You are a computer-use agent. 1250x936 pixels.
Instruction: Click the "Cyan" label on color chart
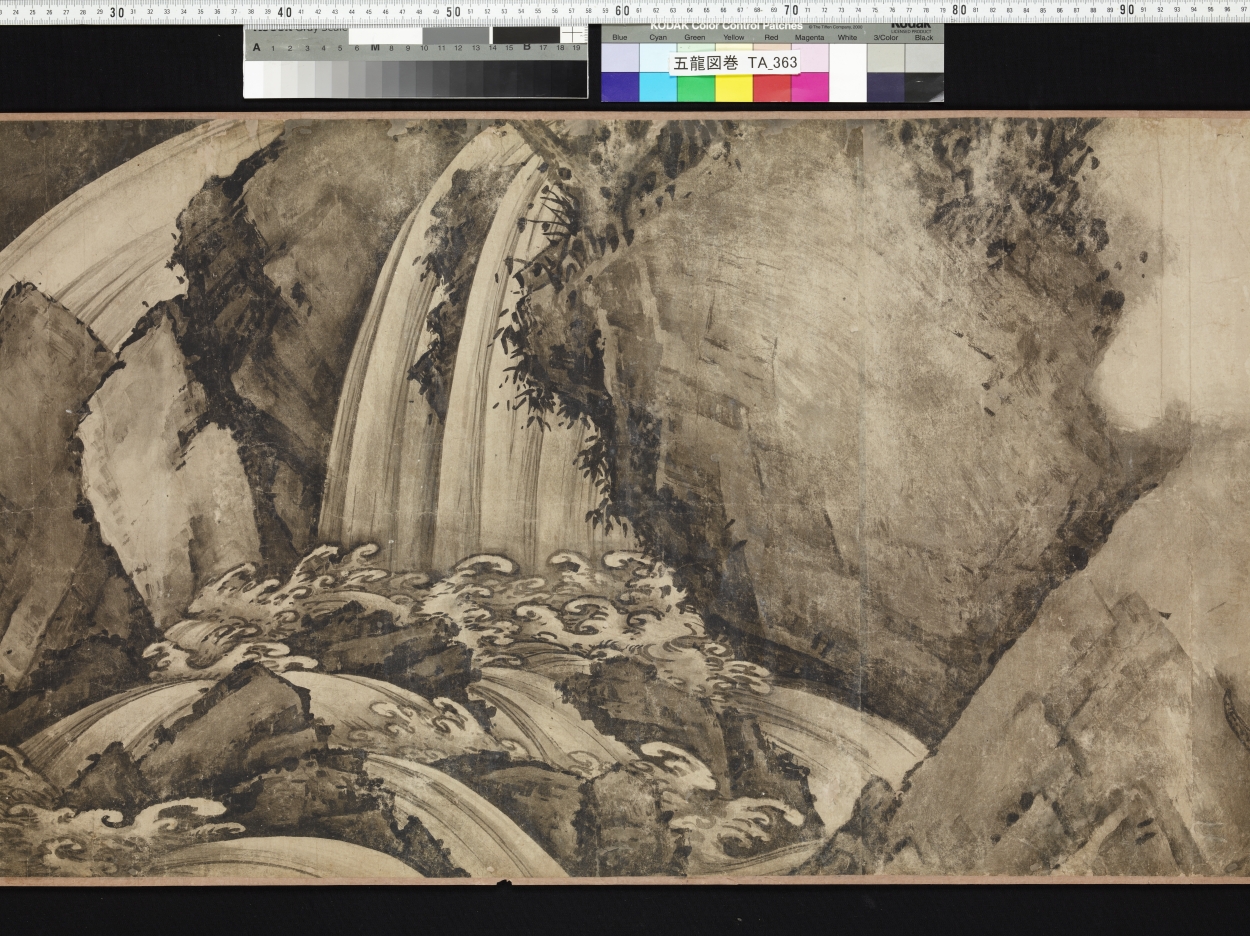point(658,37)
